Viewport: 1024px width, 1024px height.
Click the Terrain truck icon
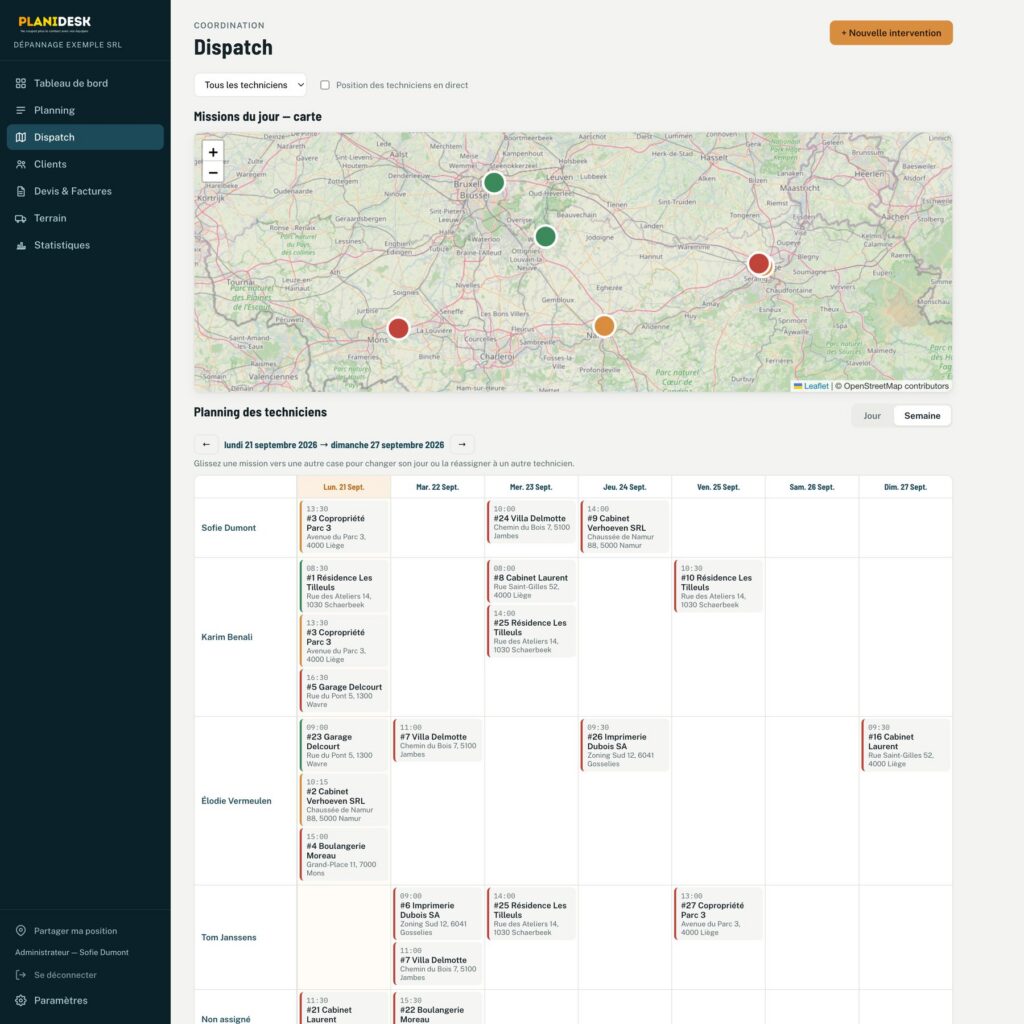tap(21, 218)
